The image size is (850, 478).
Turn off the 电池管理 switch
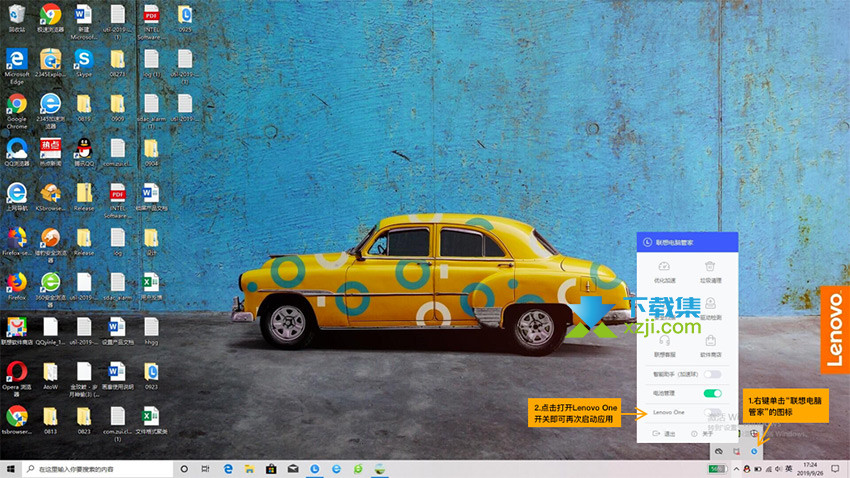712,393
